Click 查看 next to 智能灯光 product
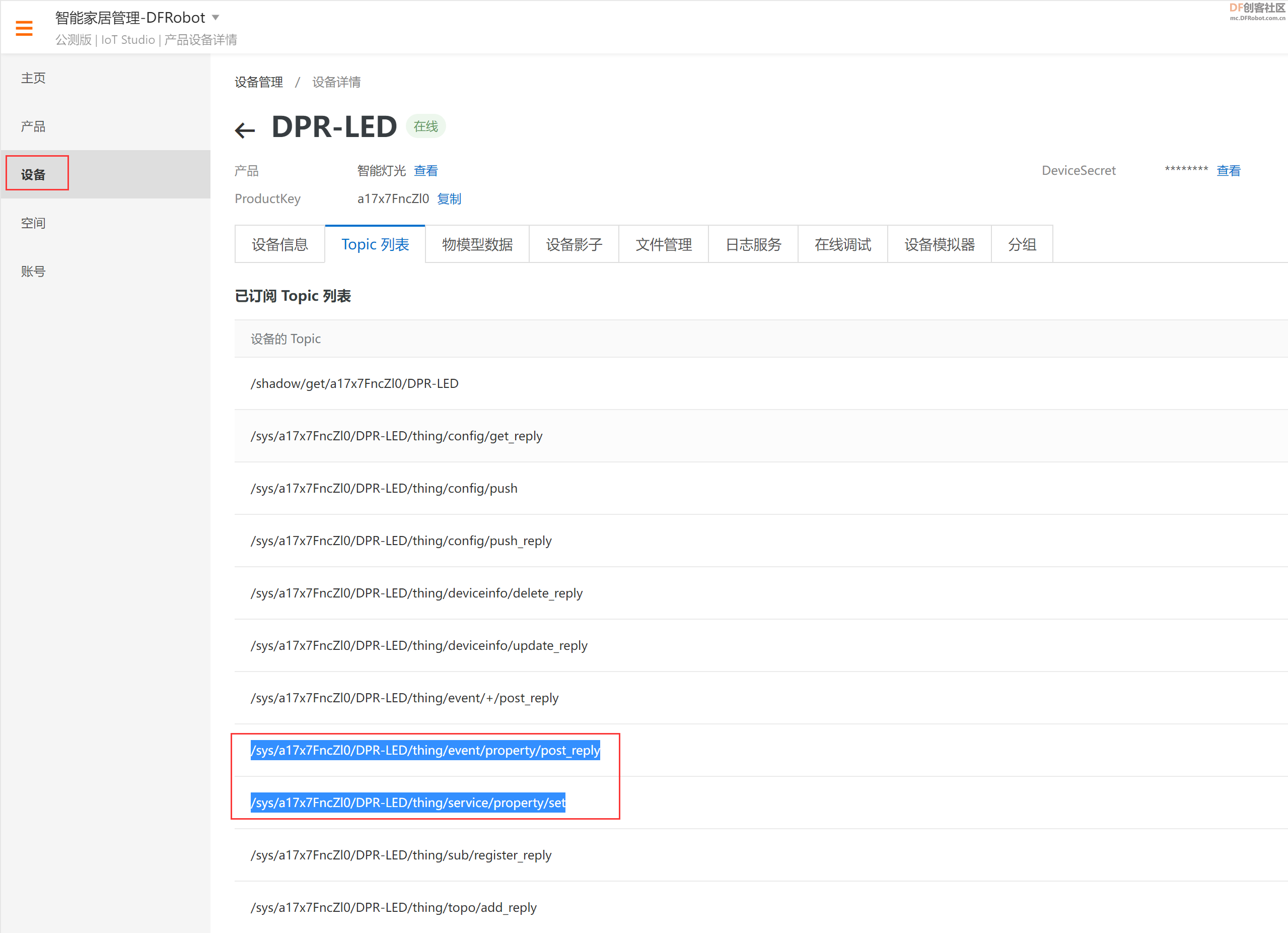The height and width of the screenshot is (933, 1288). click(426, 170)
